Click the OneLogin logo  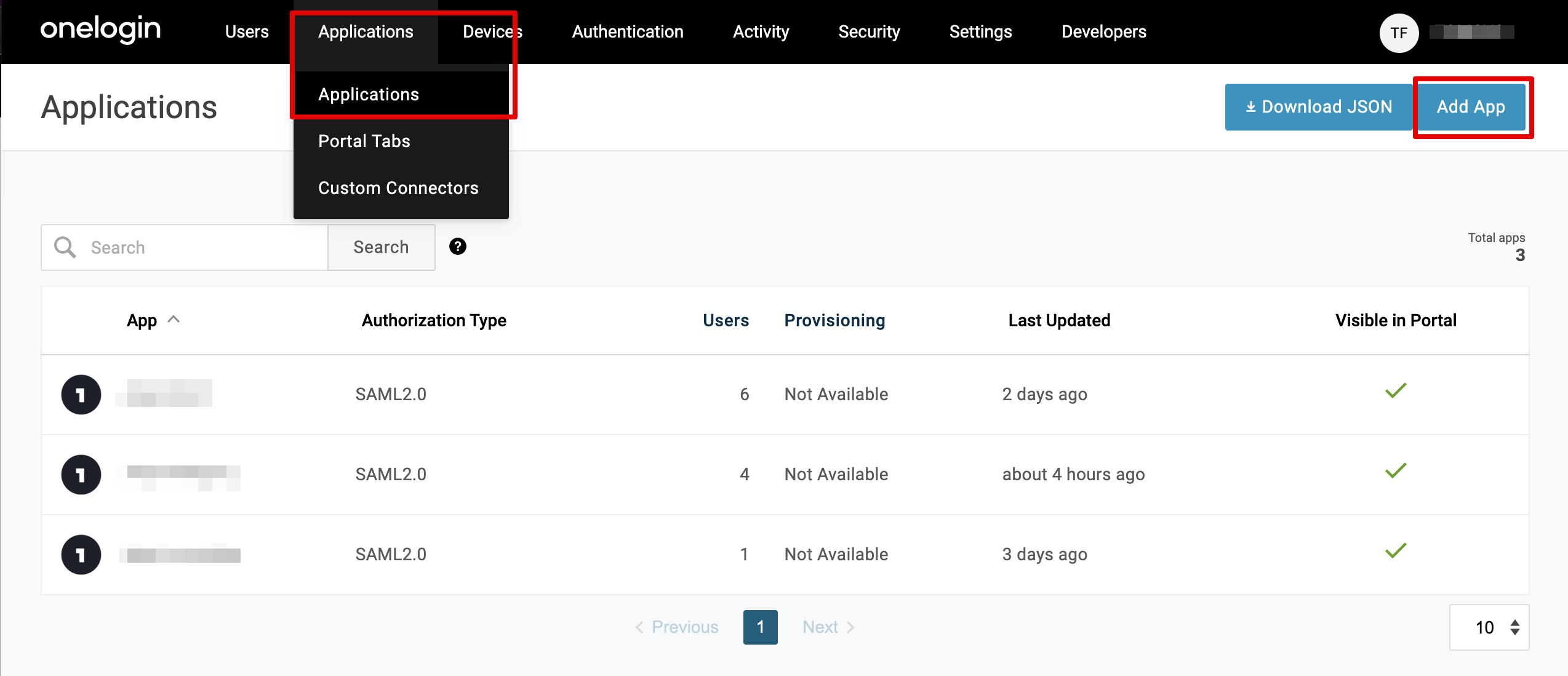(x=100, y=30)
